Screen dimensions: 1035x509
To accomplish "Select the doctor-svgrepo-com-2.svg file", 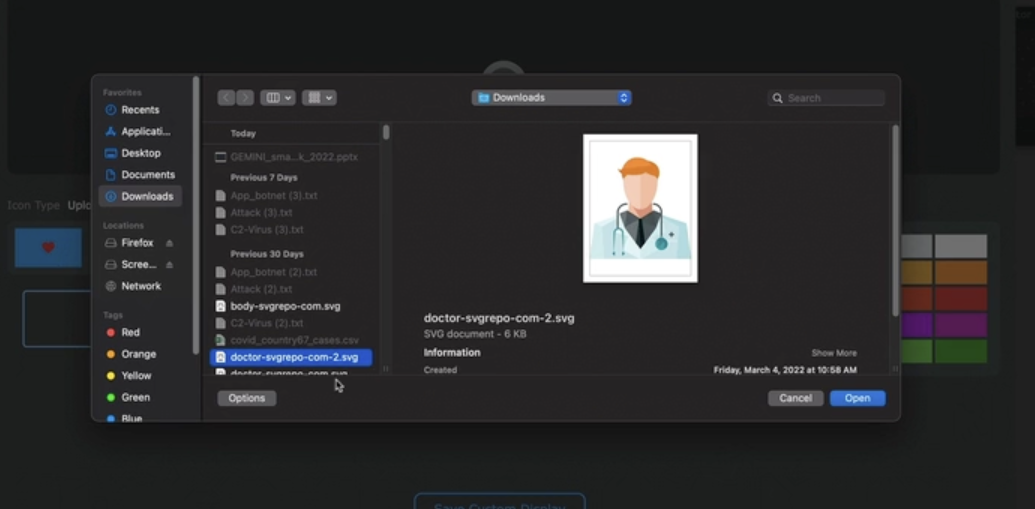I will pyautogui.click(x=293, y=357).
